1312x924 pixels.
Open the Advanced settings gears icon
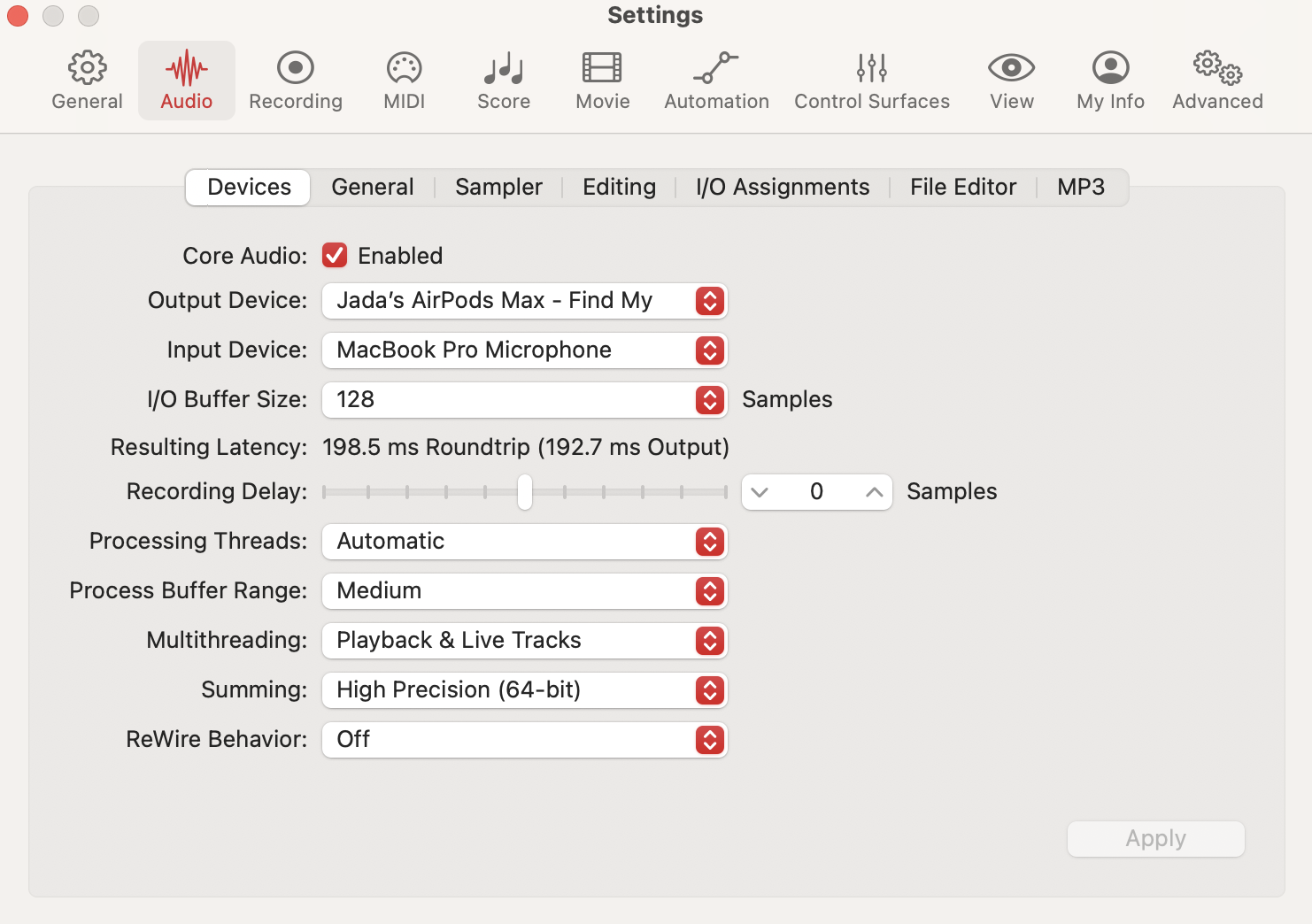[x=1217, y=68]
